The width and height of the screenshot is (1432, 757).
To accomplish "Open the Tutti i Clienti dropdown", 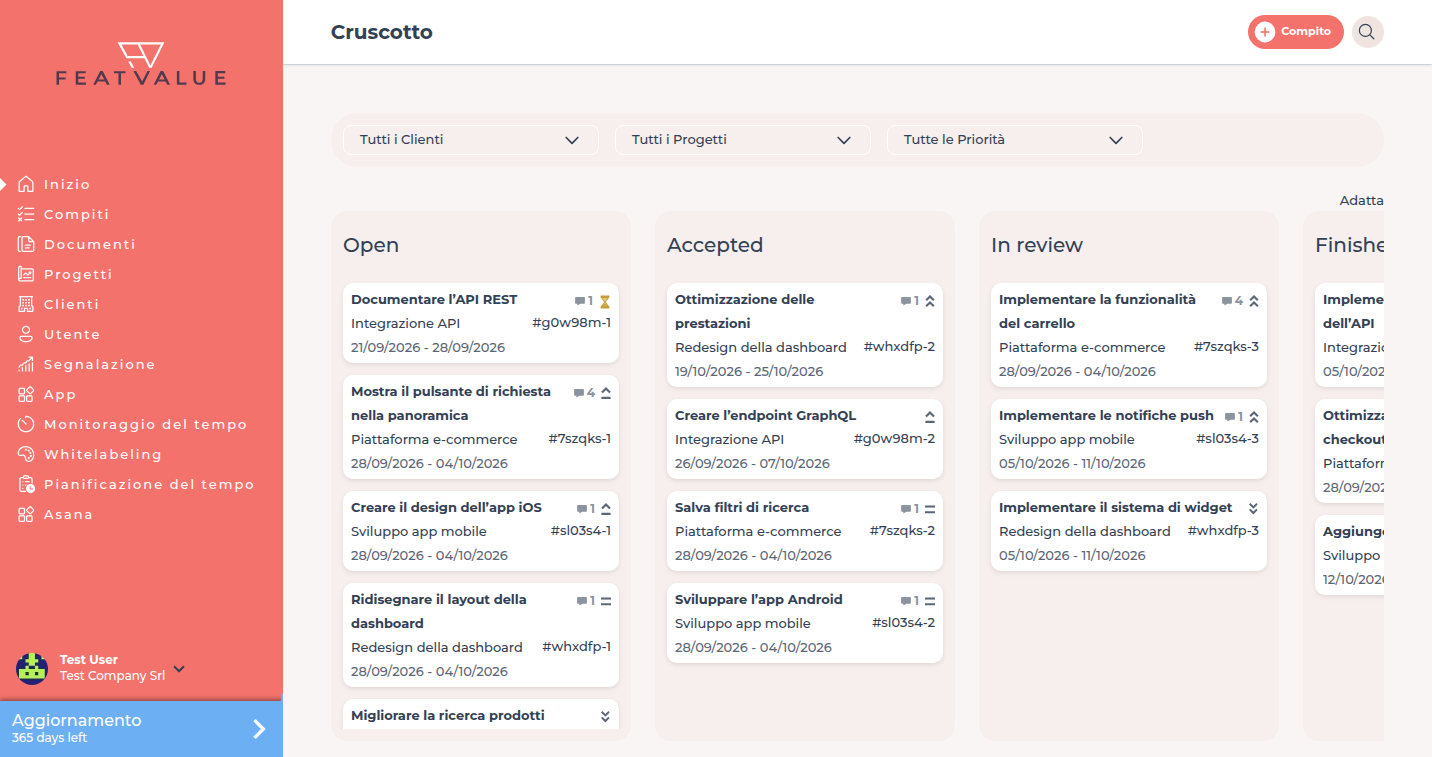I will pos(470,140).
